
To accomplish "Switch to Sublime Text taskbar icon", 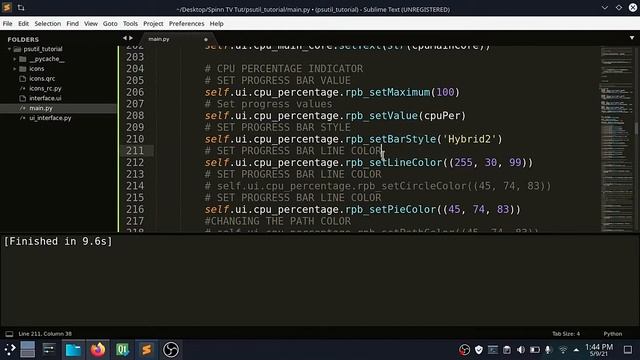I will 147,349.
